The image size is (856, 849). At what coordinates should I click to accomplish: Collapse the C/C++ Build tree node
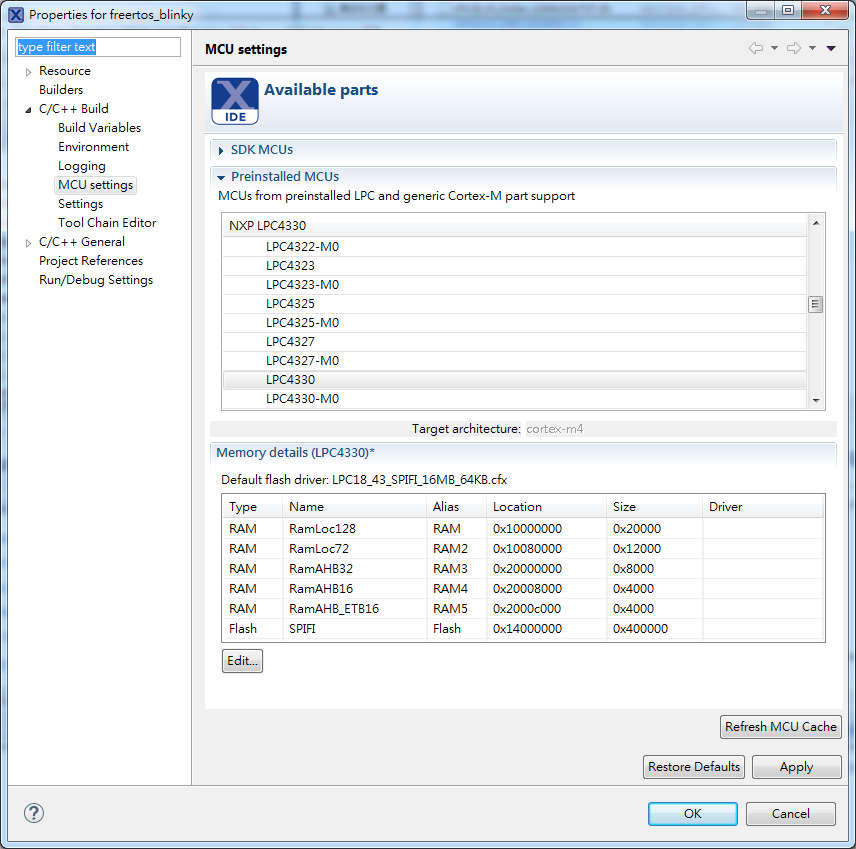(x=28, y=110)
